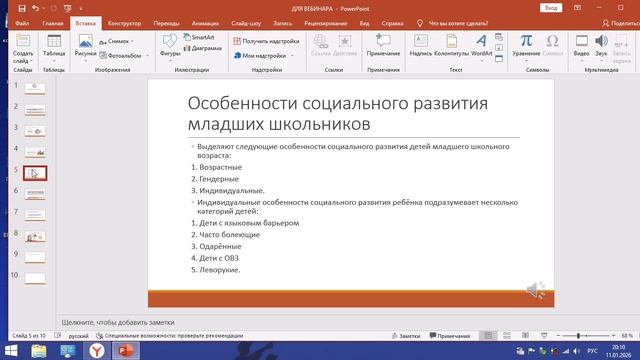This screenshot has height=360, width=640.
Task: Open the Снимок dropdown arrow
Action: pos(132,41)
